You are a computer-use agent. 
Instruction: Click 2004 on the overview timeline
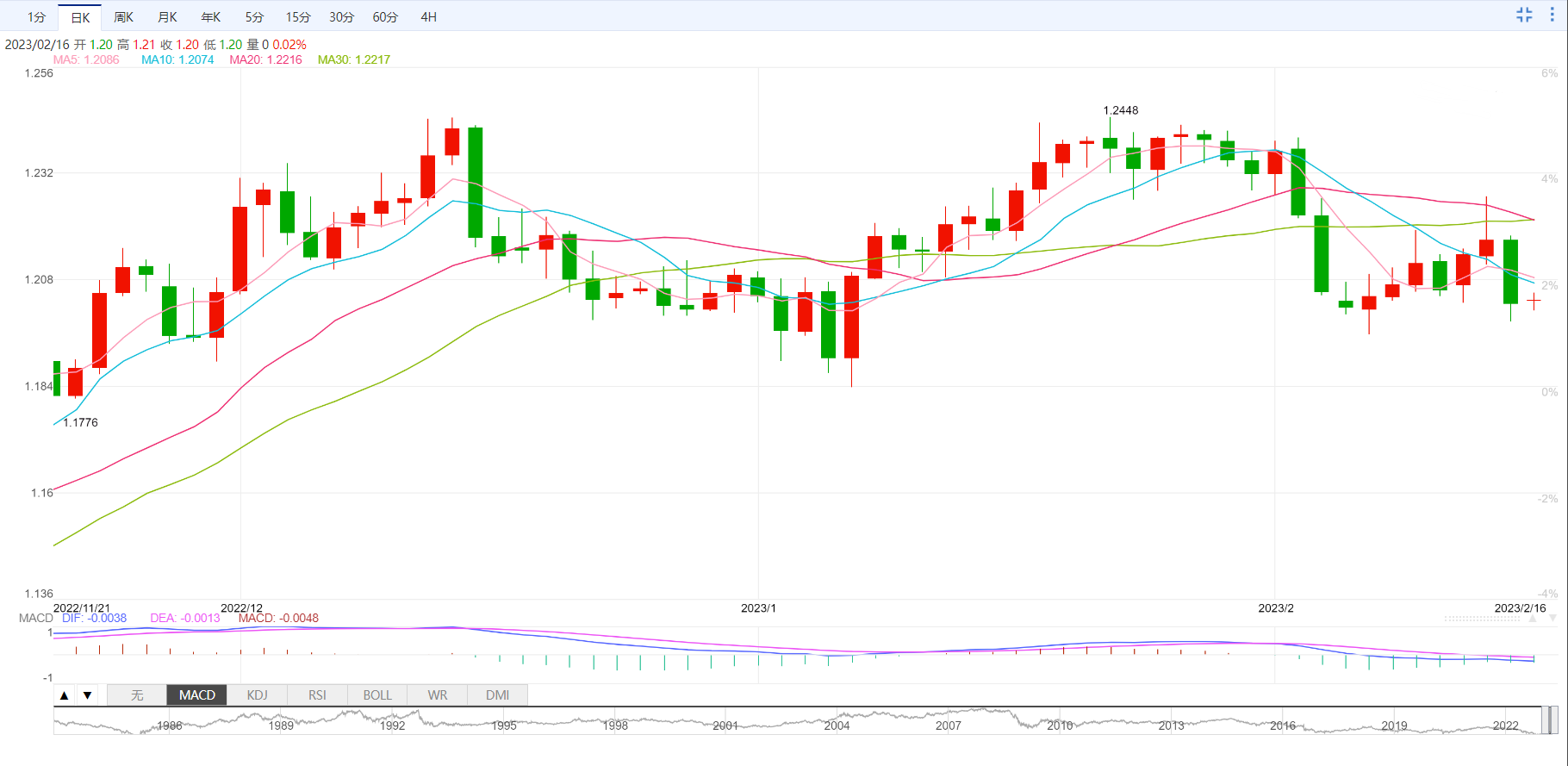[837, 726]
